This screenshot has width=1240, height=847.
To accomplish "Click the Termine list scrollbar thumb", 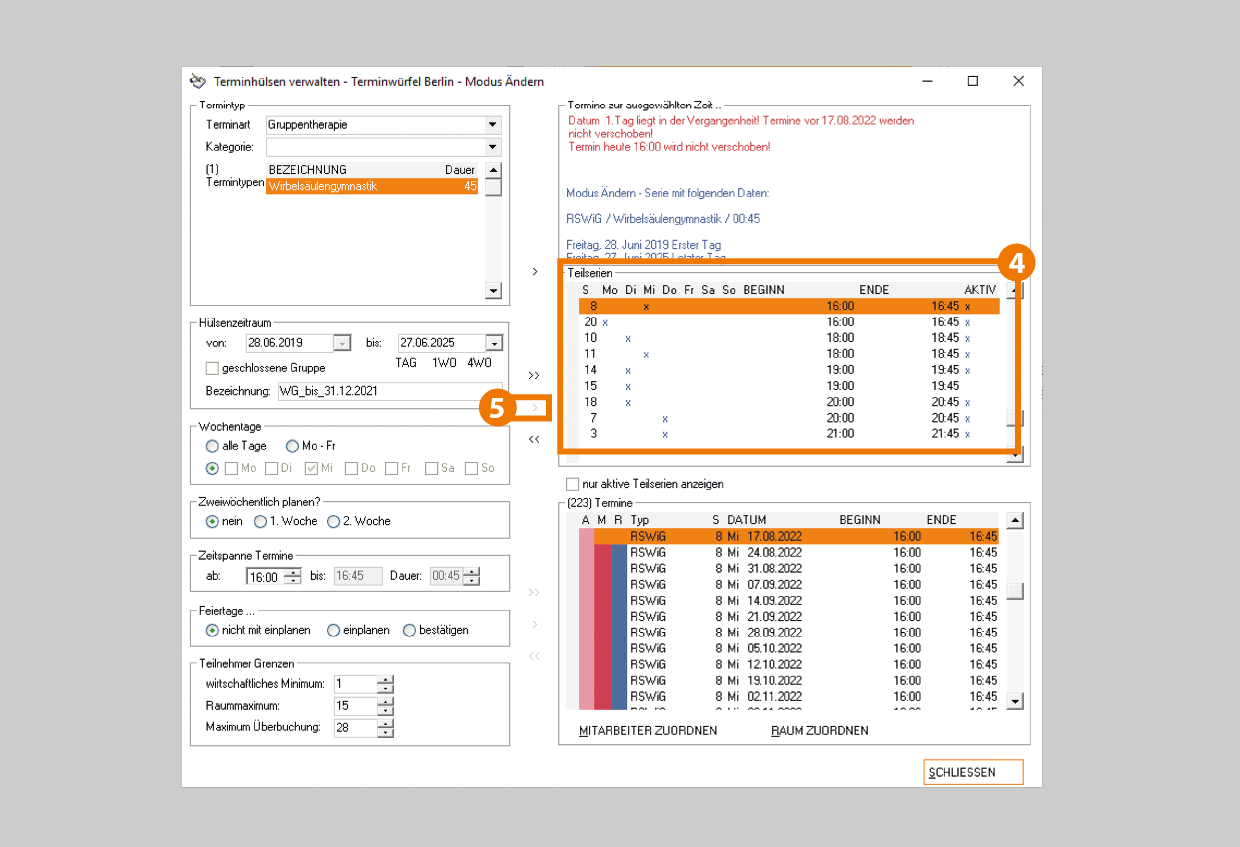I will [1015, 591].
